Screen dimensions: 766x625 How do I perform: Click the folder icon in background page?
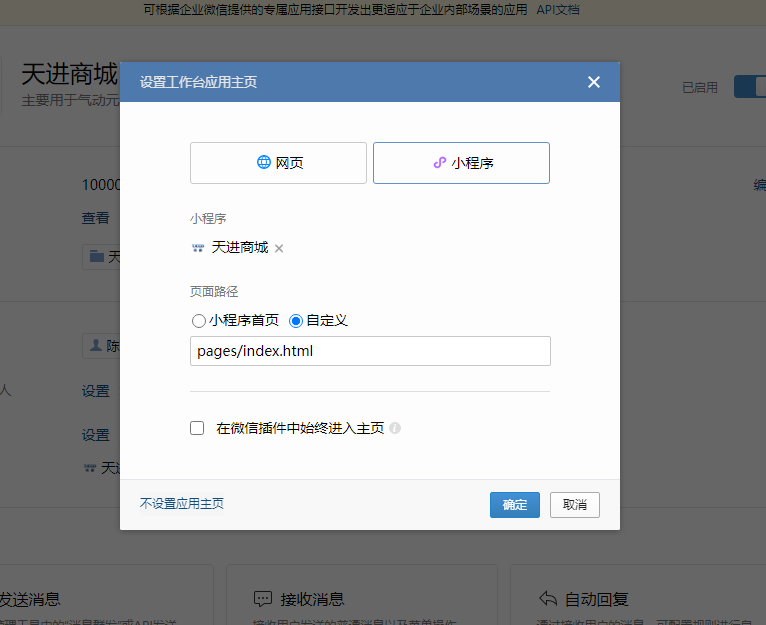coord(97,257)
